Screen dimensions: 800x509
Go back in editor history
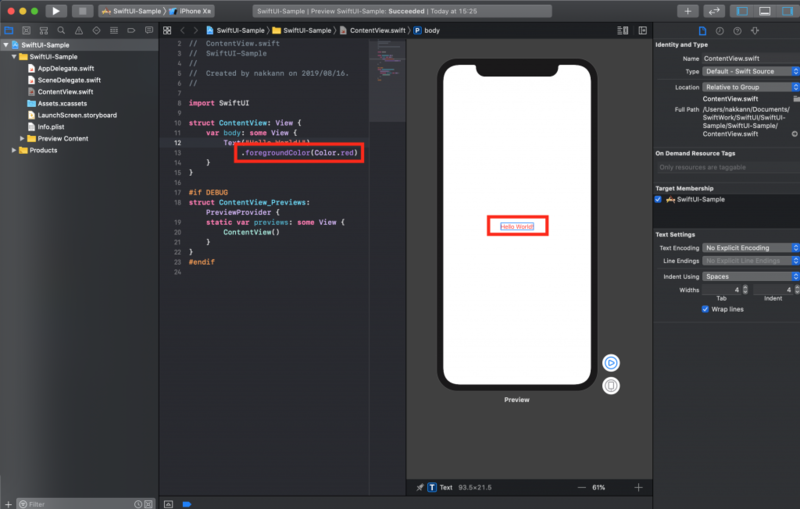pyautogui.click(x=182, y=31)
